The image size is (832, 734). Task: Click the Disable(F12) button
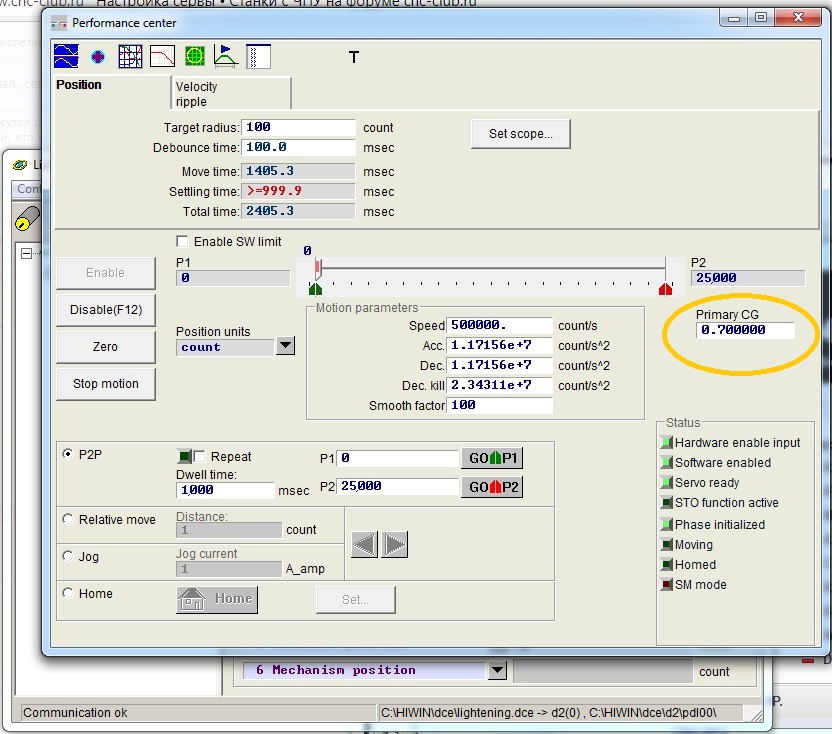[106, 309]
